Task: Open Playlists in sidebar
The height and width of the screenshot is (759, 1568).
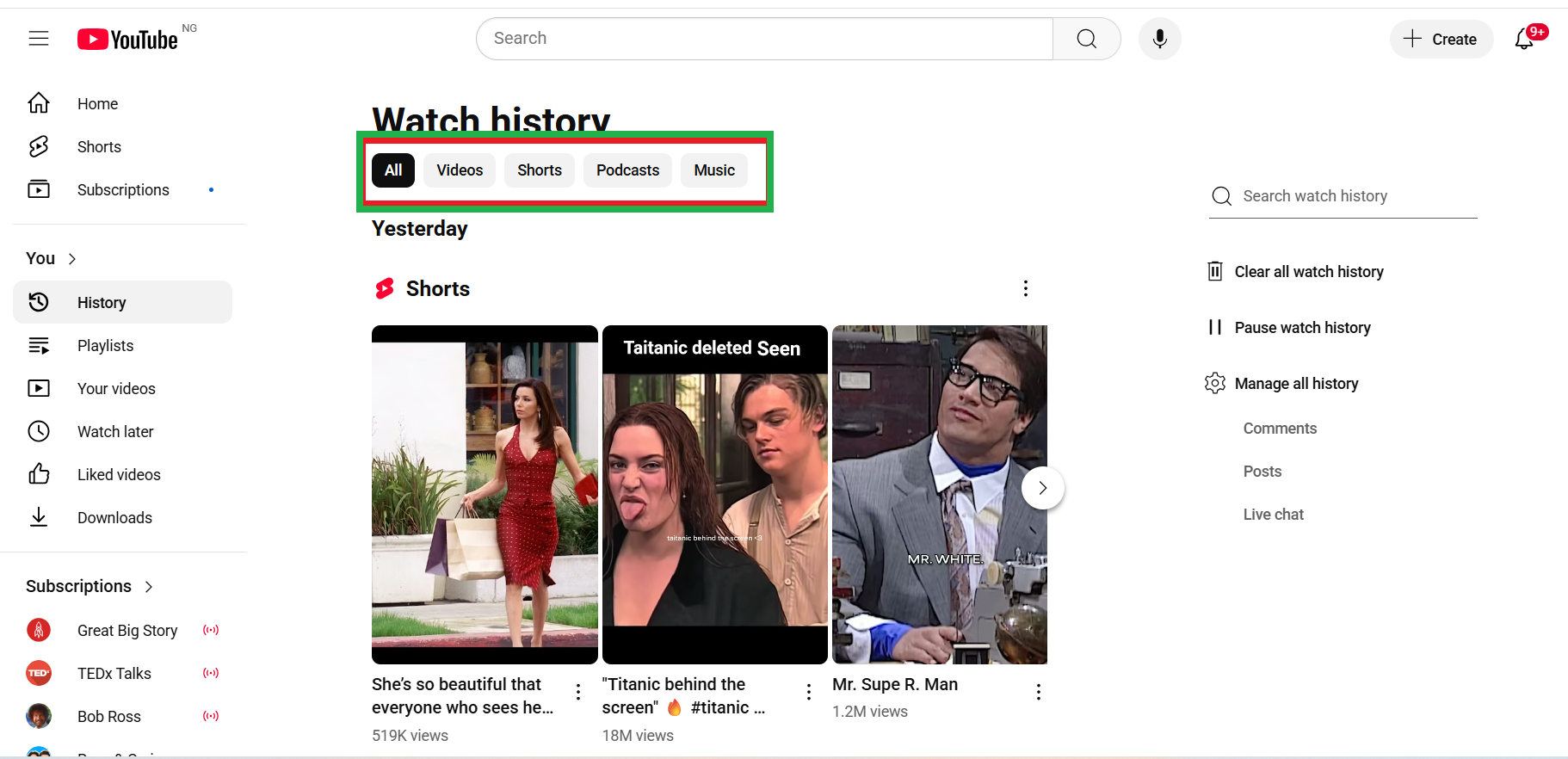Action: (122, 345)
